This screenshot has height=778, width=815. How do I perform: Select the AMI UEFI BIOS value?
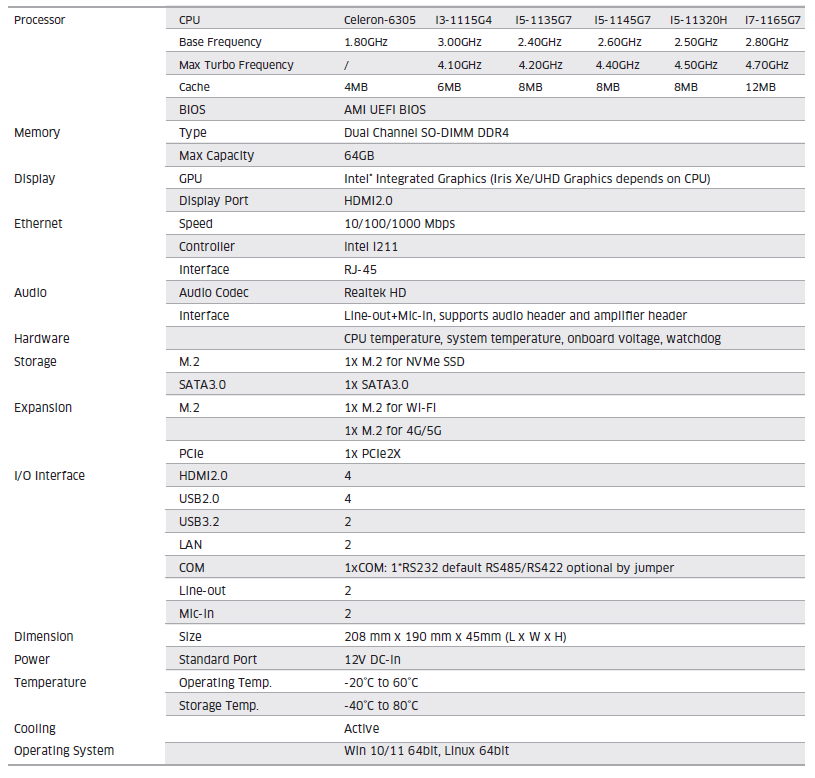[x=384, y=110]
